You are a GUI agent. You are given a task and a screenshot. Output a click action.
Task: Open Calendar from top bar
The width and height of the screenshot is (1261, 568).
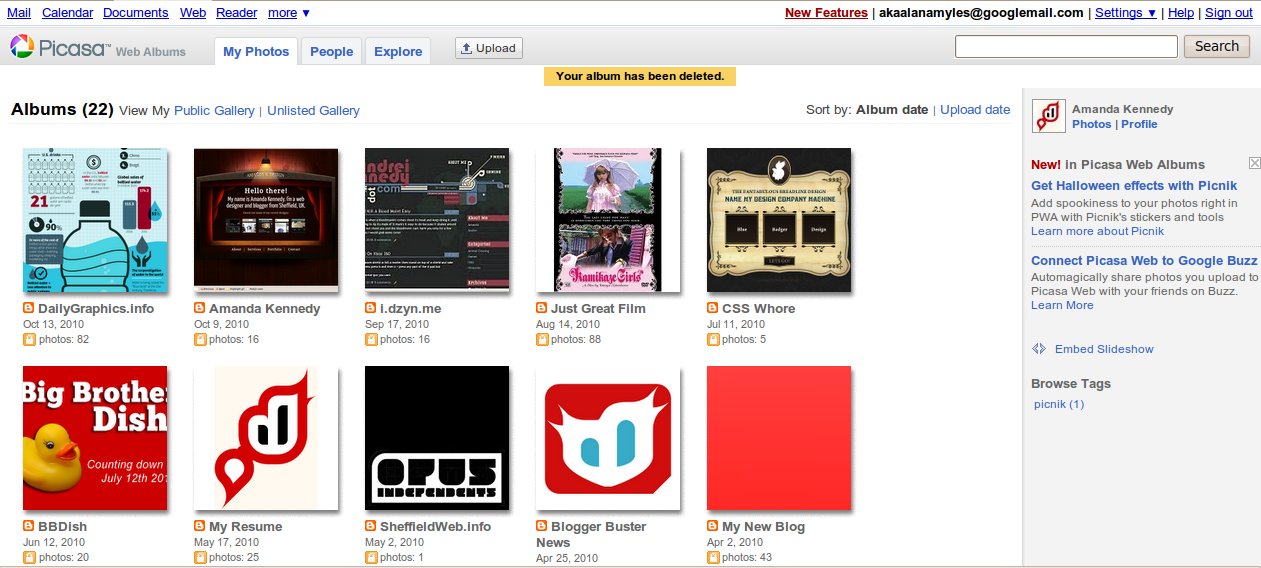[x=68, y=13]
